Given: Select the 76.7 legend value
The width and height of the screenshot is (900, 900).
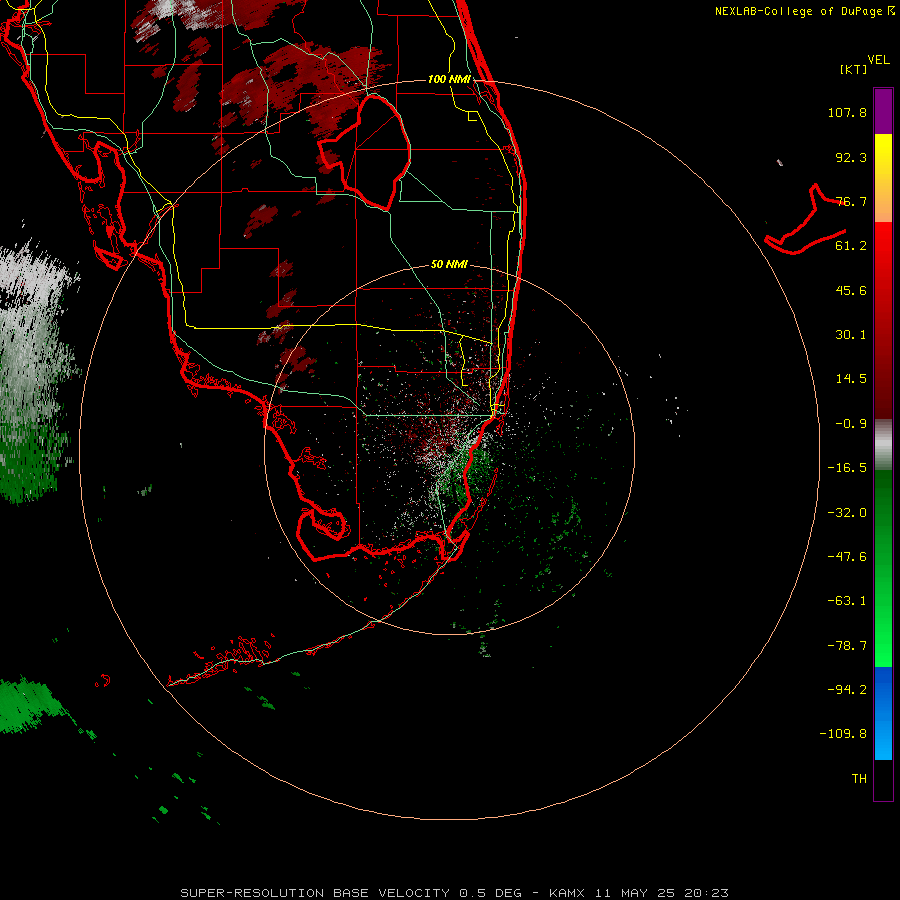Looking at the screenshot, I should point(851,201).
